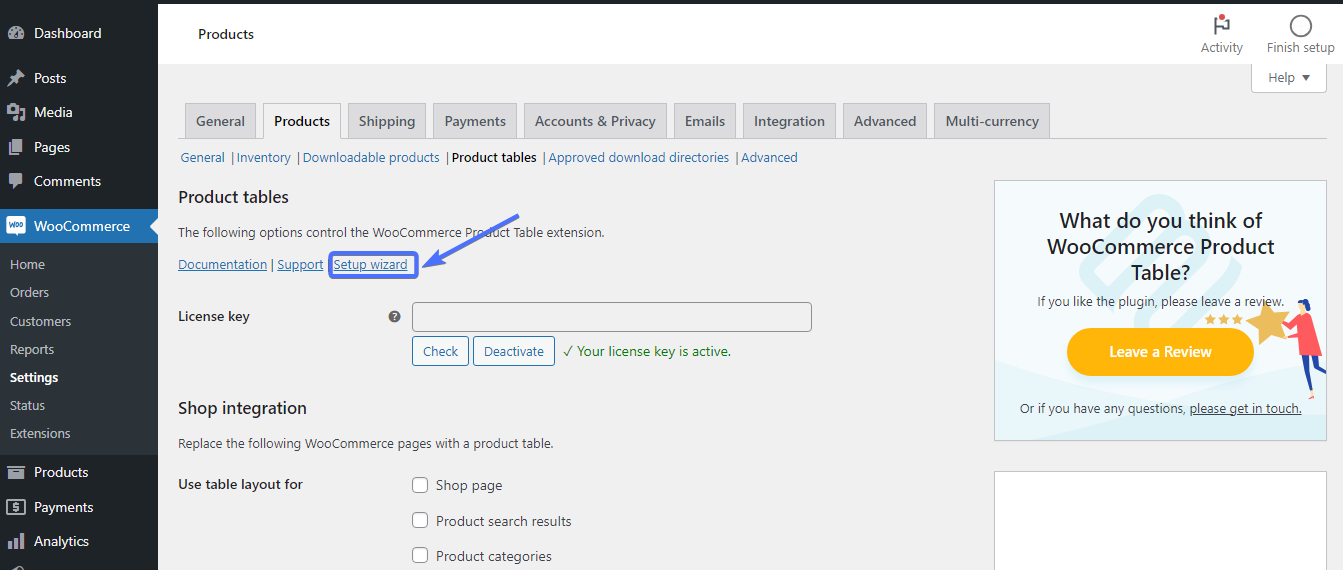
Task: Check the Product search results checkbox
Action: pos(420,520)
